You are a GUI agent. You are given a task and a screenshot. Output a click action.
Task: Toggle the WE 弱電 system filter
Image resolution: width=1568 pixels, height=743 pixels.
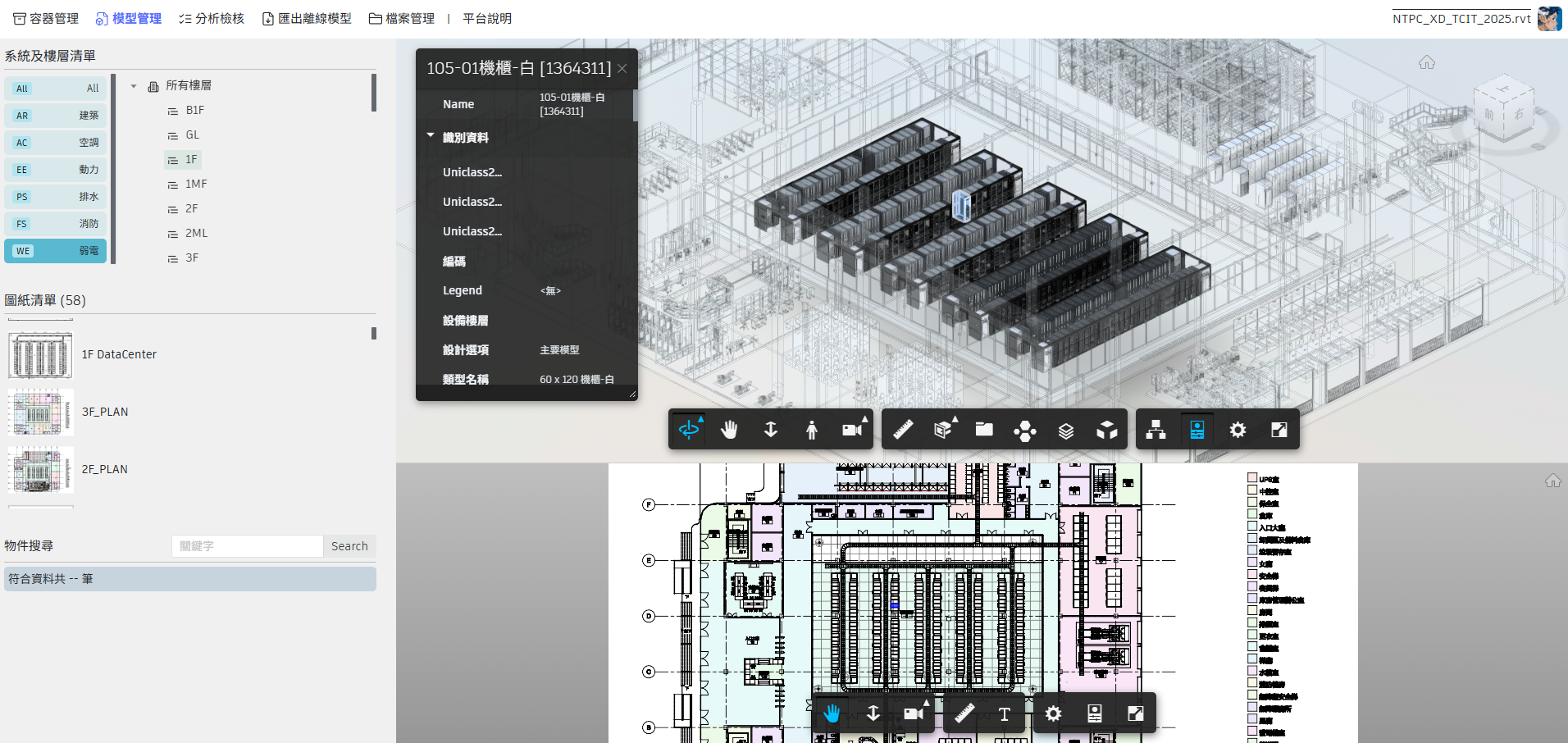coord(55,250)
